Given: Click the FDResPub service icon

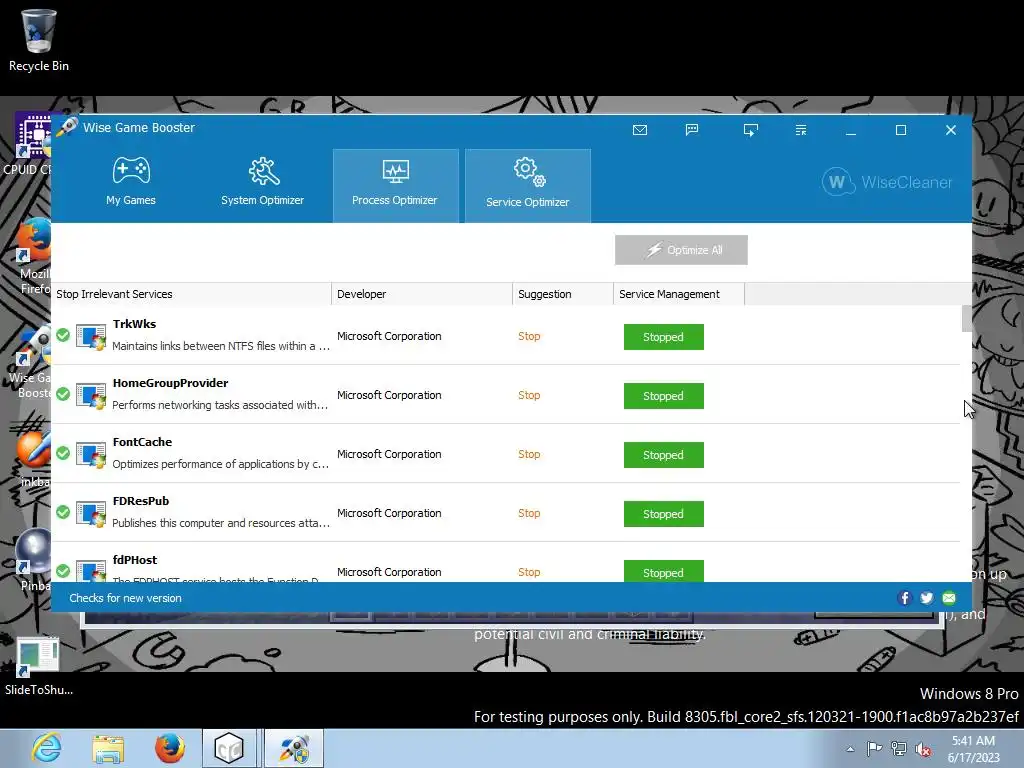Looking at the screenshot, I should point(91,514).
